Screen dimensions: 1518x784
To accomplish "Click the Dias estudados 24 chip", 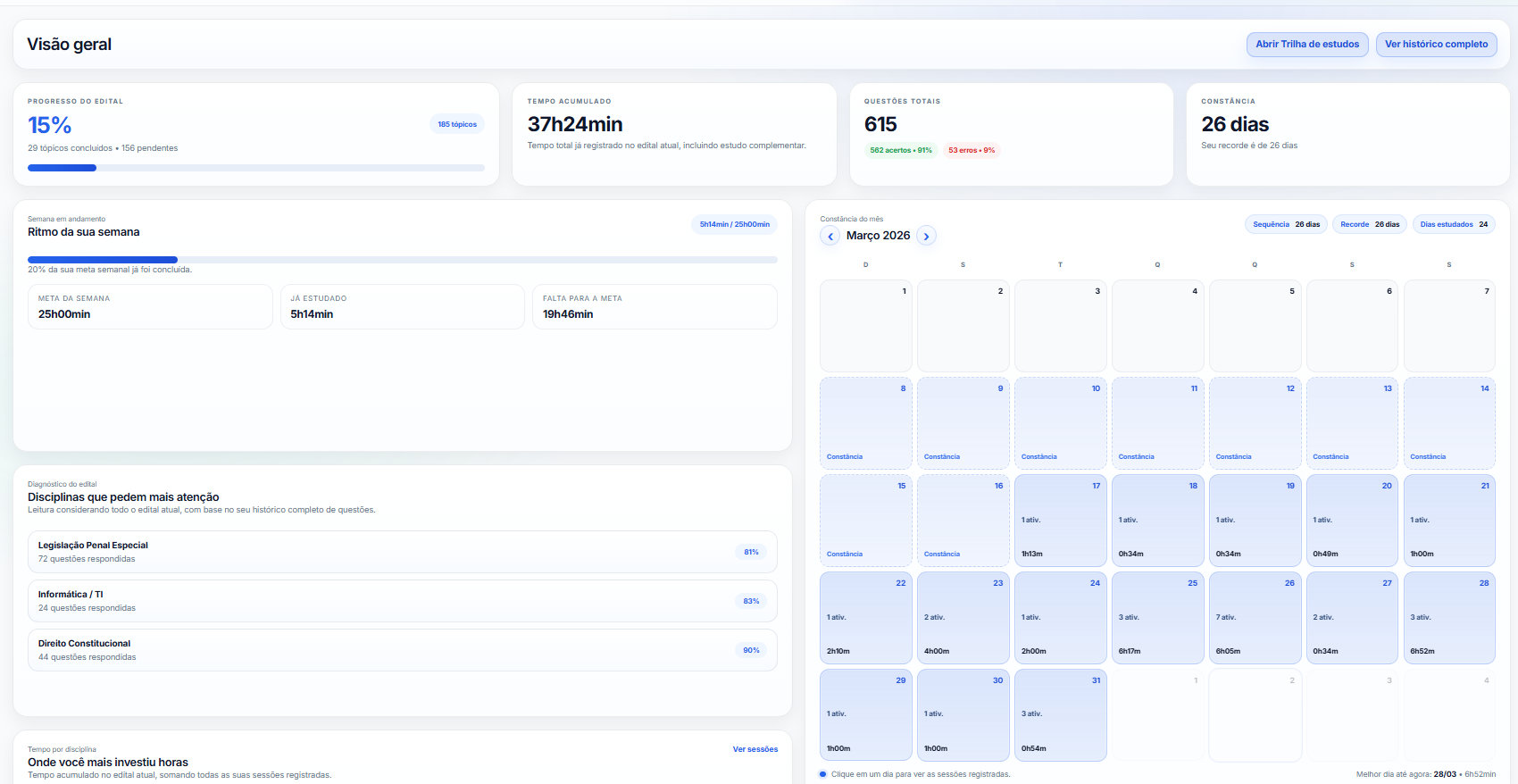I will 1453,225.
